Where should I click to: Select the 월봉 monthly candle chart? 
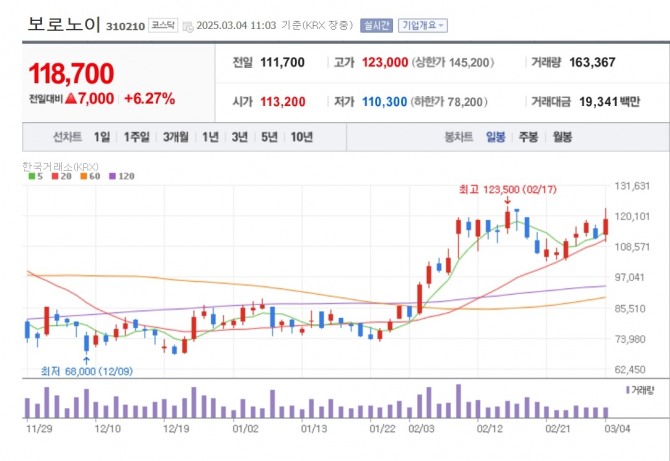(562, 137)
